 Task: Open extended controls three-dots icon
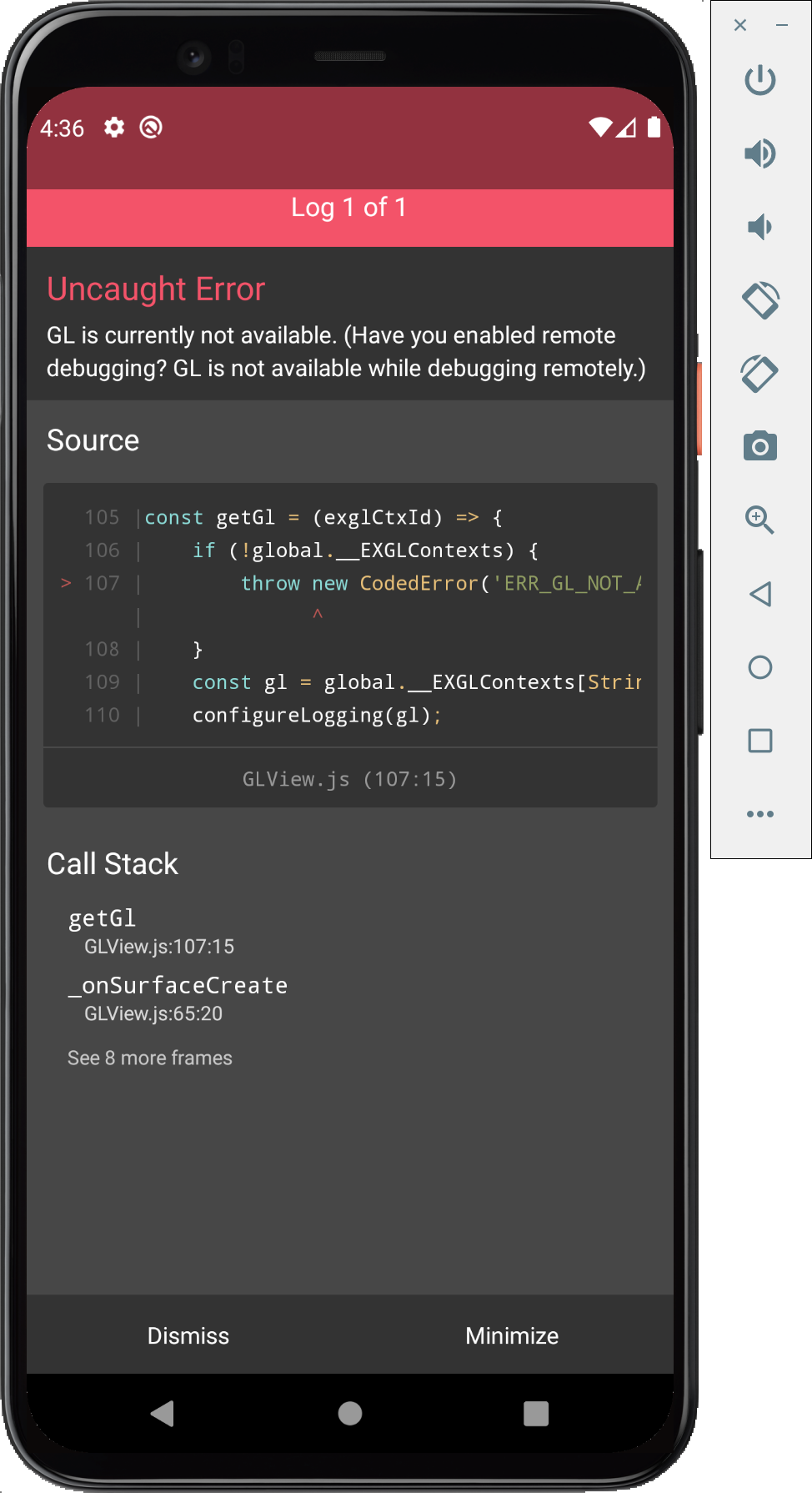[760, 814]
